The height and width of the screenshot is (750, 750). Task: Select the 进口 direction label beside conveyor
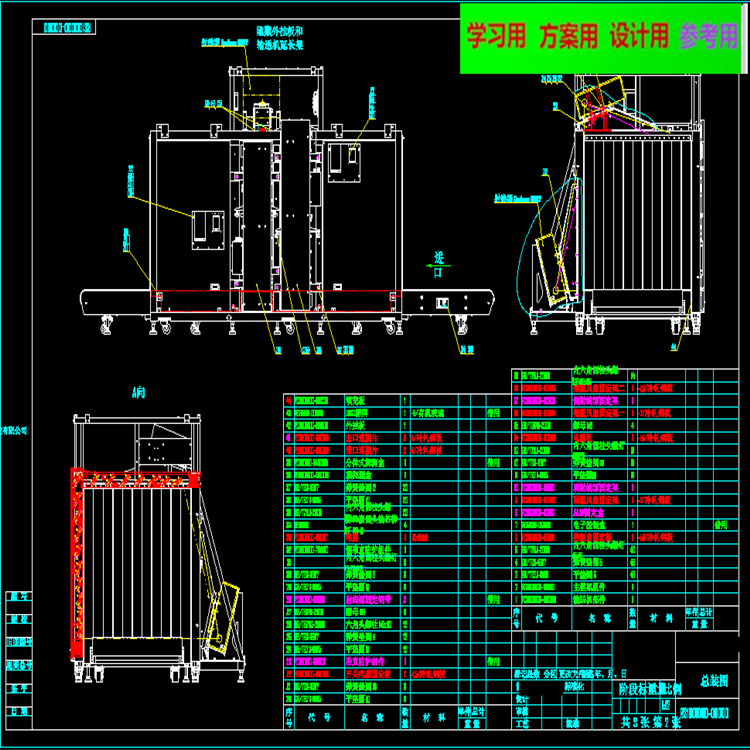pos(439,265)
